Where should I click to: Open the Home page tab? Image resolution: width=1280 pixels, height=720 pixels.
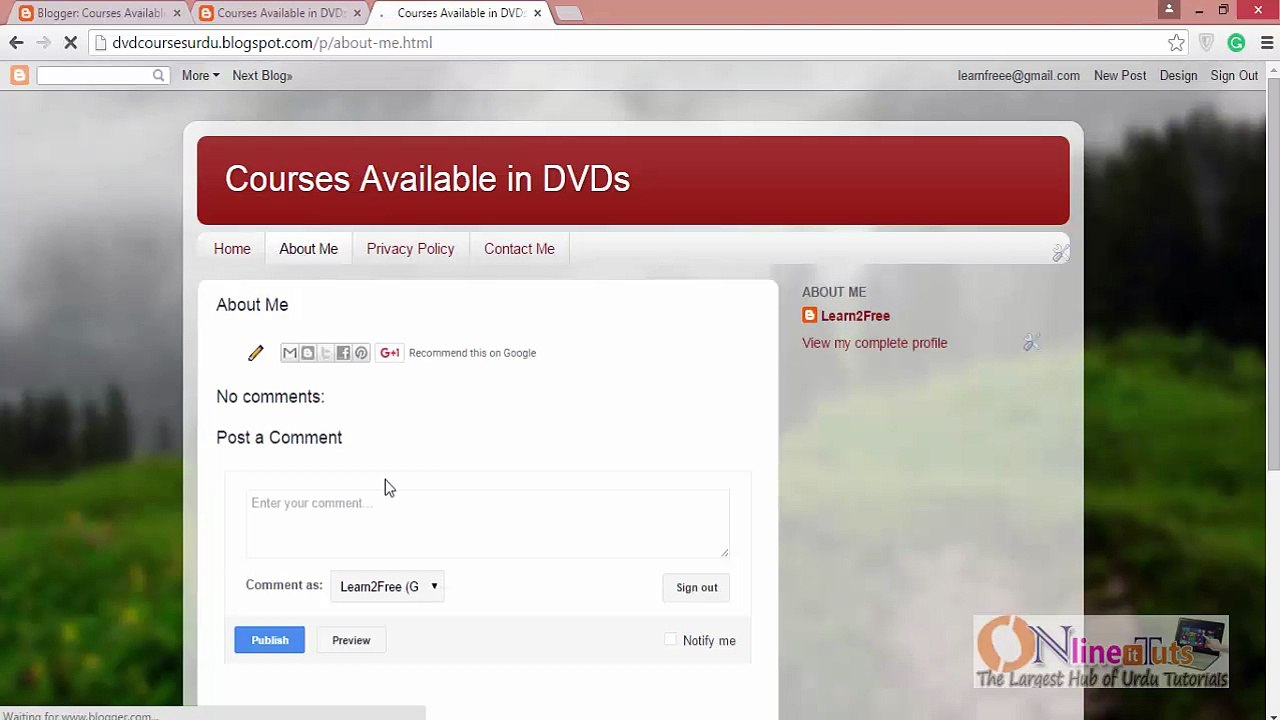tap(232, 249)
